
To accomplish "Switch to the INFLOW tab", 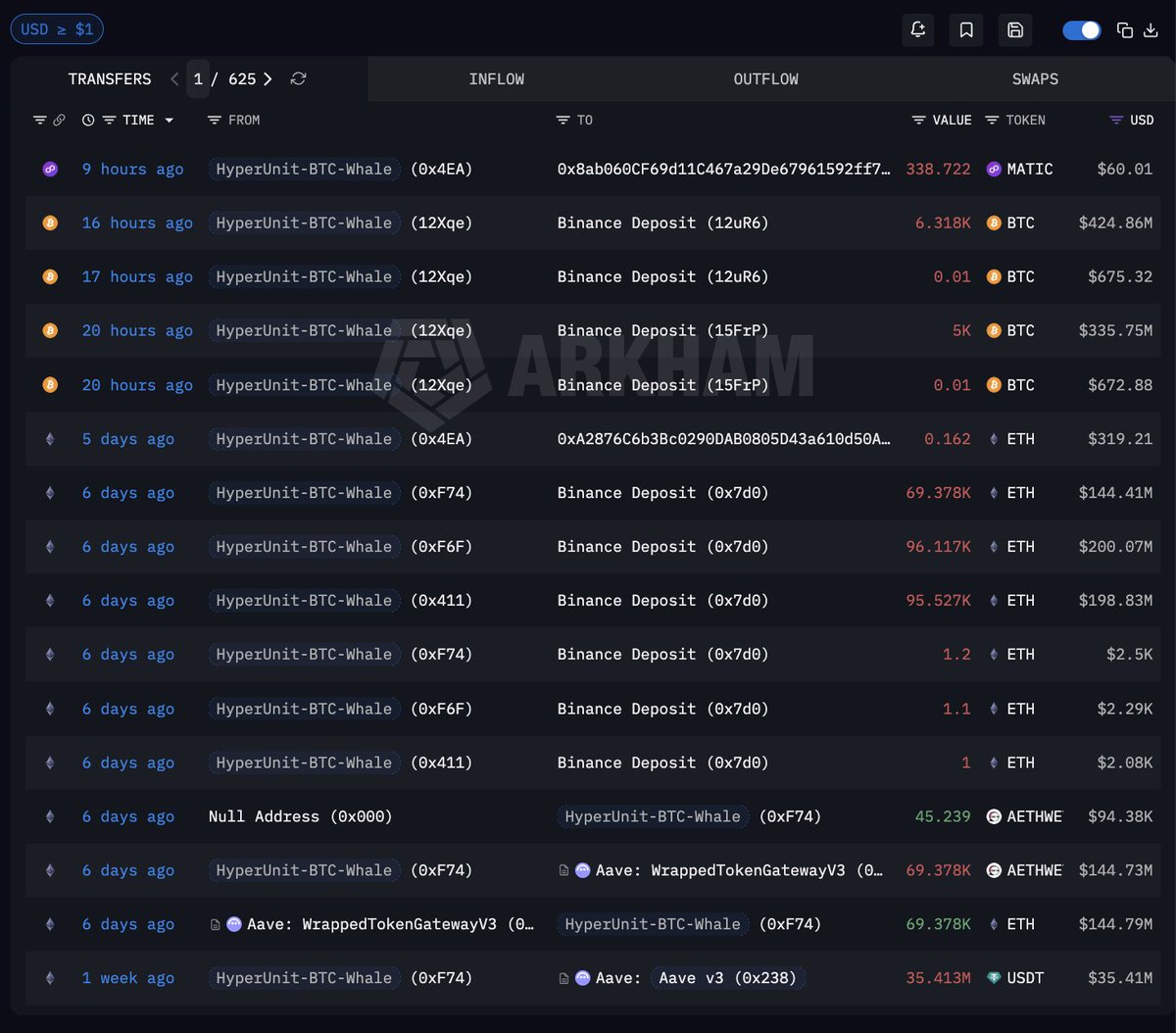I will point(496,78).
